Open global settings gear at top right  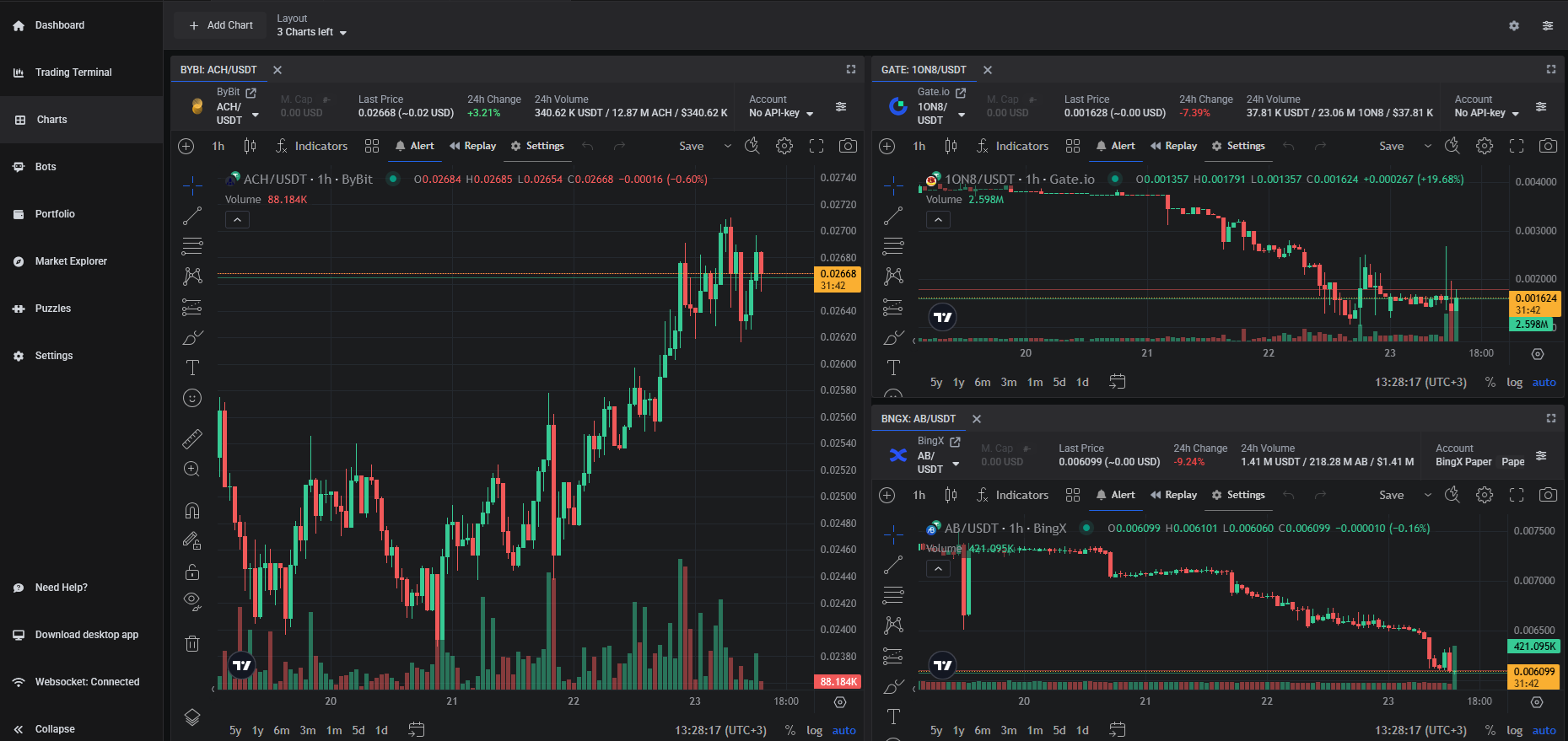coord(1514,25)
